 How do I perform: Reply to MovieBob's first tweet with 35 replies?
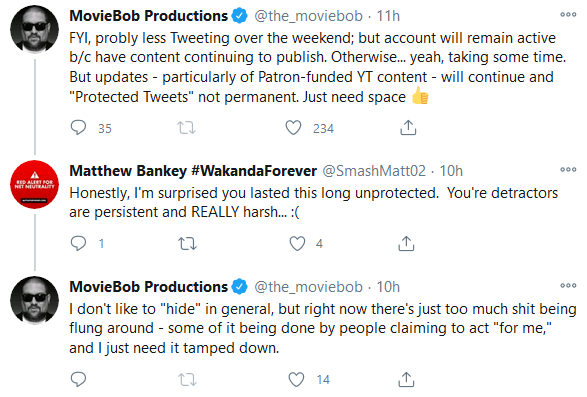click(x=78, y=128)
